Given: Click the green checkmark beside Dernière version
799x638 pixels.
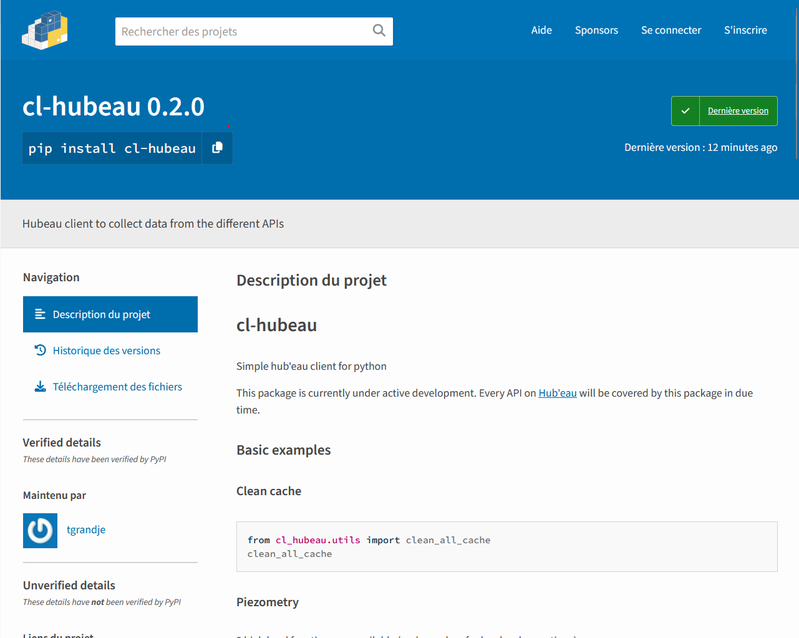Looking at the screenshot, I should click(x=685, y=111).
